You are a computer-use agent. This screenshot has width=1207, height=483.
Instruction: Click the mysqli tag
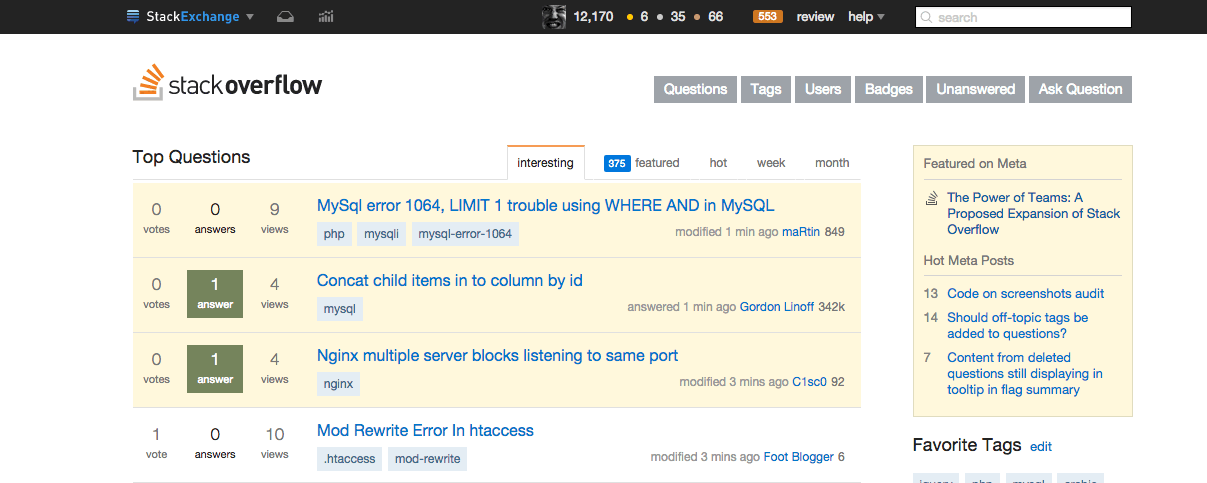pos(381,234)
